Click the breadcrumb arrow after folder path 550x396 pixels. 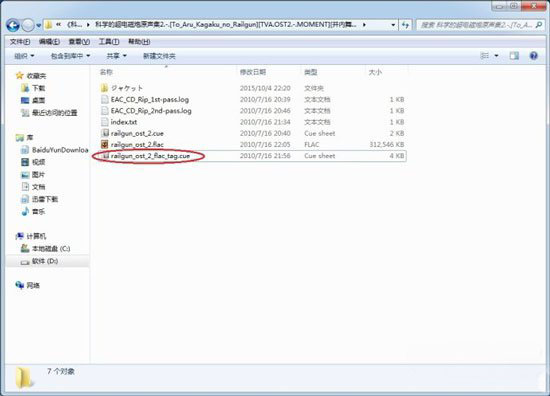pyautogui.click(x=364, y=25)
